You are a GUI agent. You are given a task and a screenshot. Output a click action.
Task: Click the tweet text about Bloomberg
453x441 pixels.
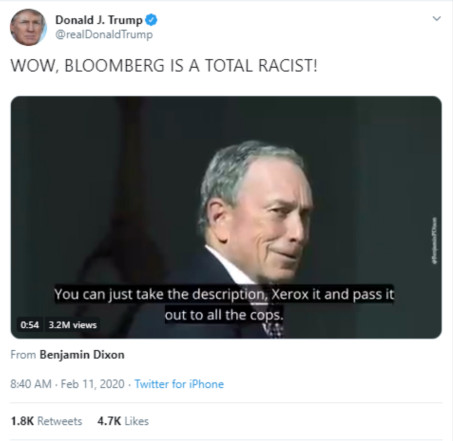click(x=164, y=65)
